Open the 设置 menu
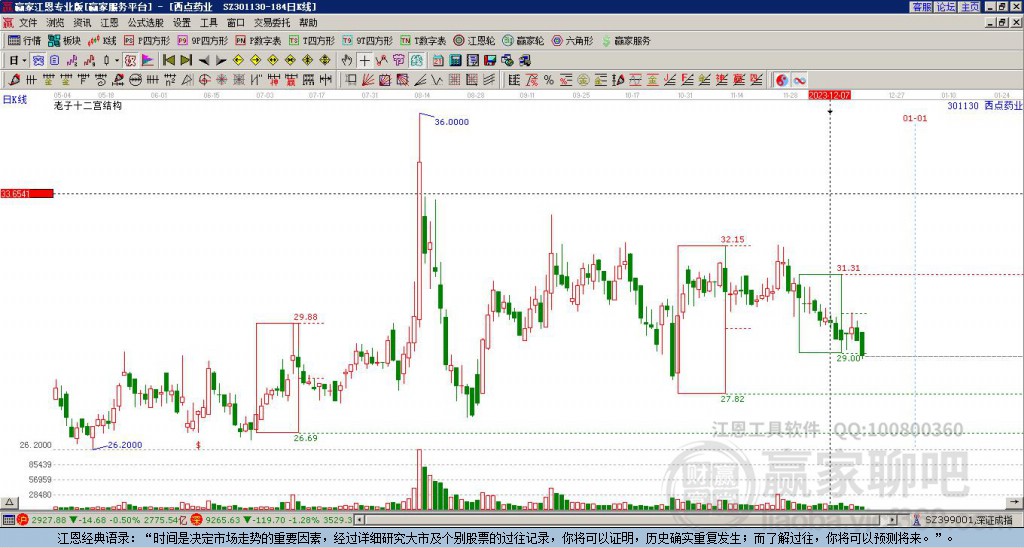1024x548 pixels. click(x=182, y=23)
